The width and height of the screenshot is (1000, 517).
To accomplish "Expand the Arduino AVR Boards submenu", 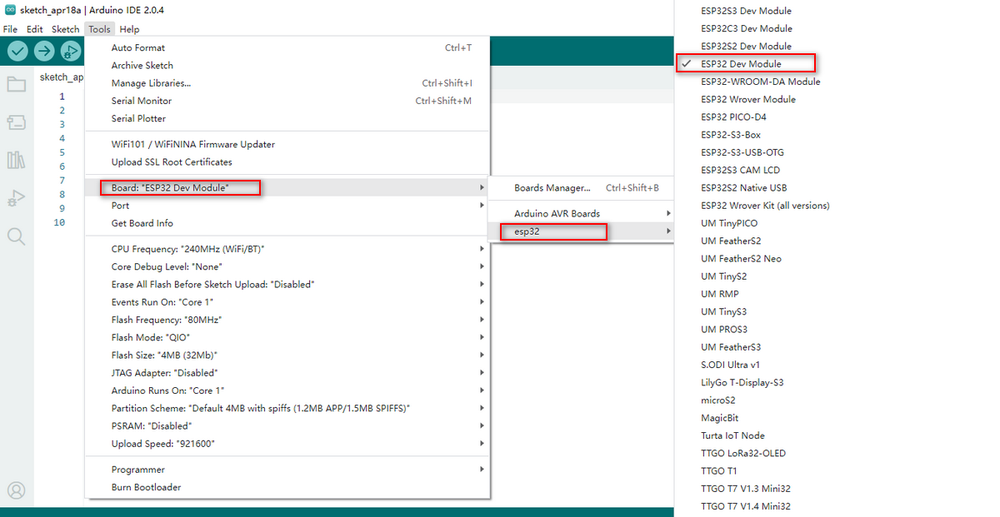I will click(x=581, y=214).
